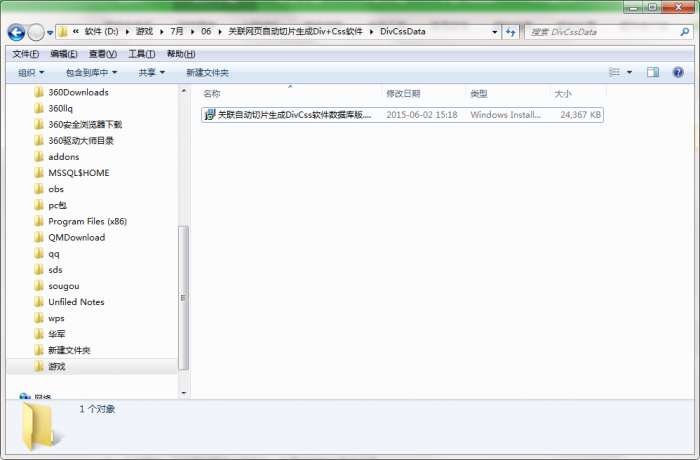Select Program Files (x86) in the tree
700x460 pixels.
[x=88, y=222]
